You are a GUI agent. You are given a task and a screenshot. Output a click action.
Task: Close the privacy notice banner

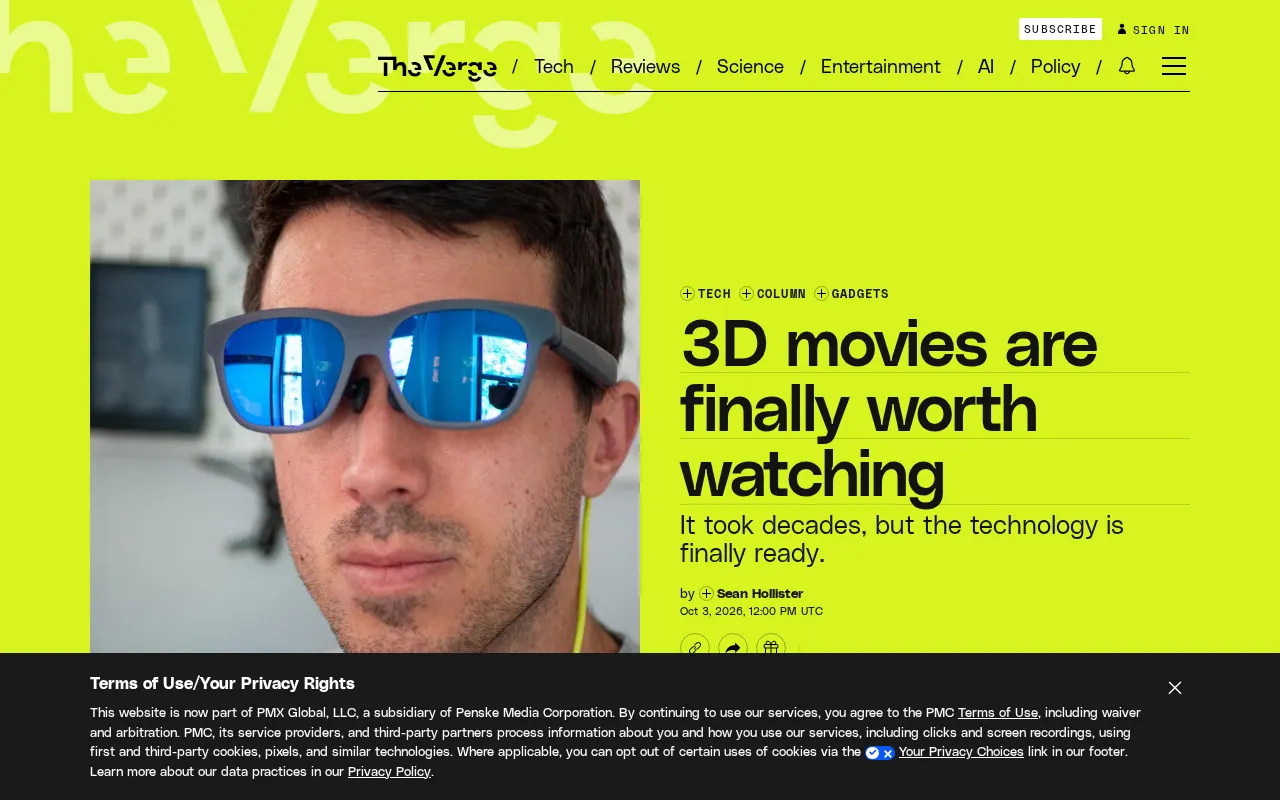(x=1175, y=688)
